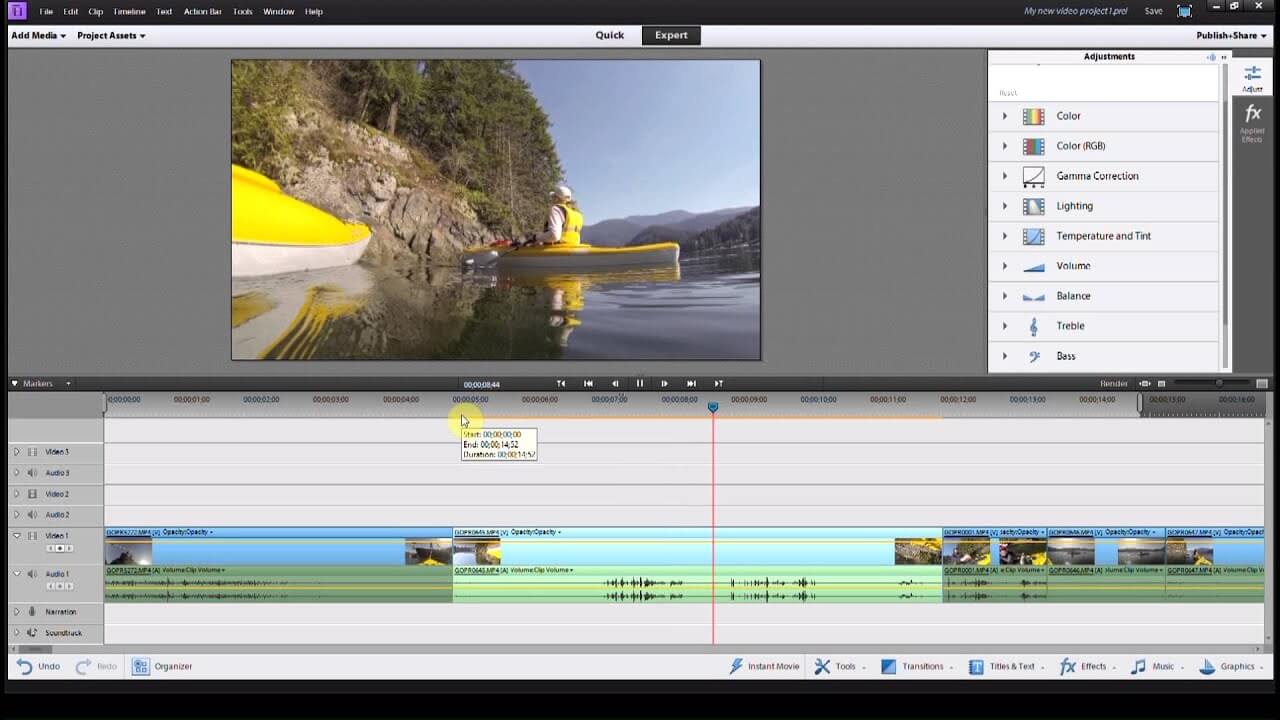The width and height of the screenshot is (1280, 720).
Task: Open the Publish+Share dropdown
Action: [1230, 36]
